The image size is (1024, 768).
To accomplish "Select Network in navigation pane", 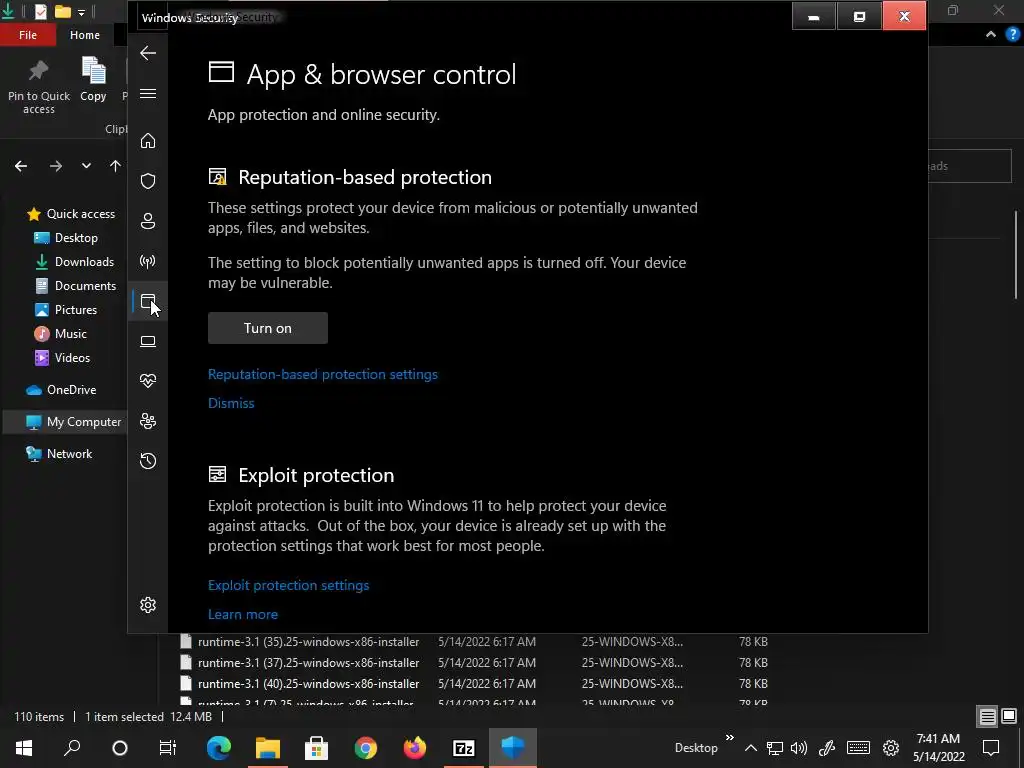I will pos(59,454).
